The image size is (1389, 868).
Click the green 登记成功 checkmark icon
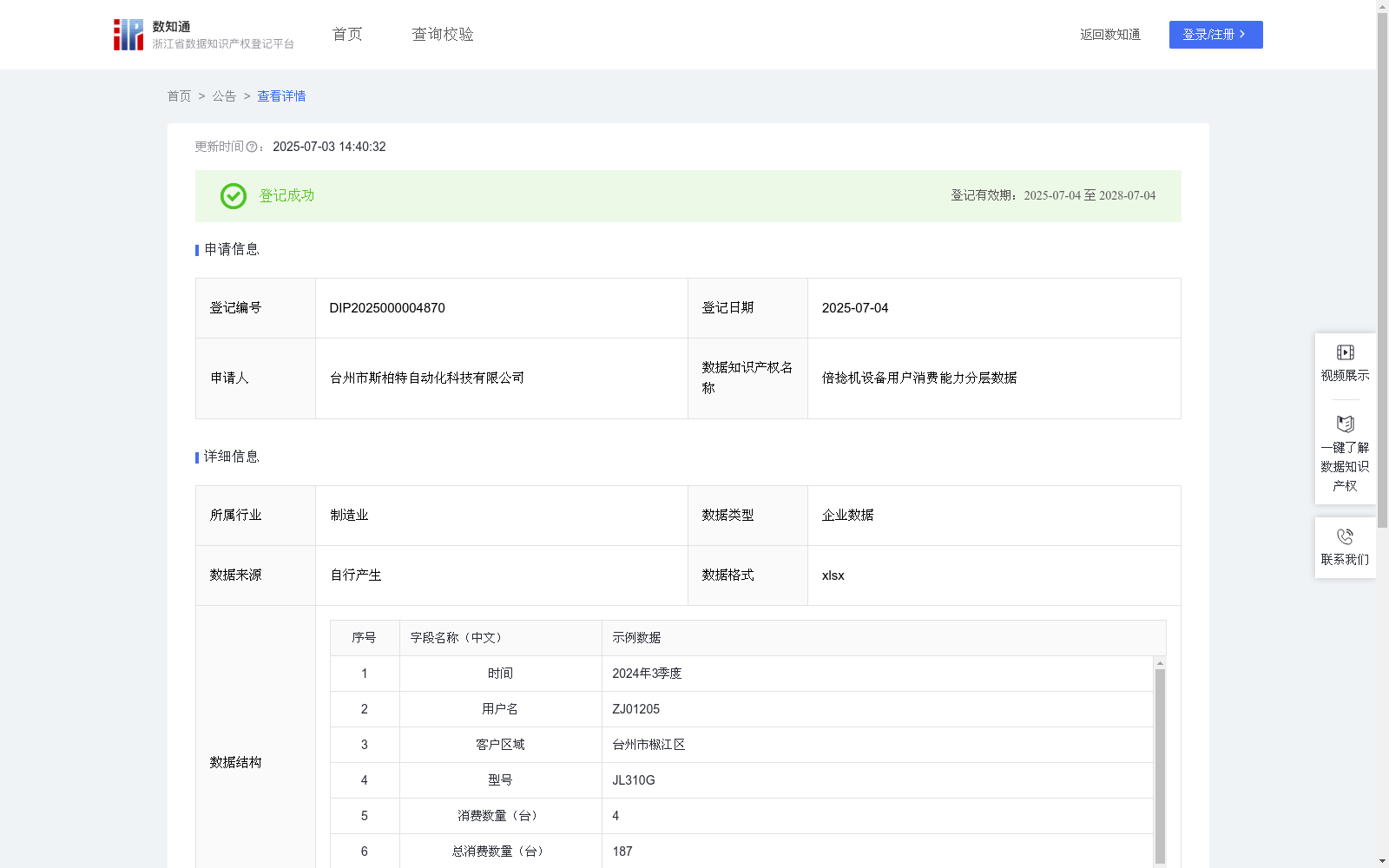(234, 196)
